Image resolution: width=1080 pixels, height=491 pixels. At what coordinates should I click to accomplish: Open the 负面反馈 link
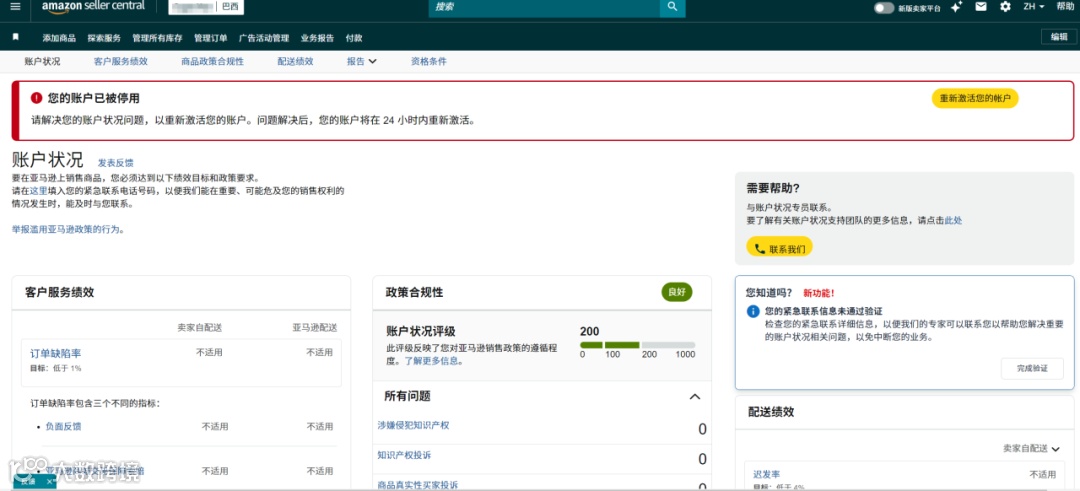pos(63,426)
